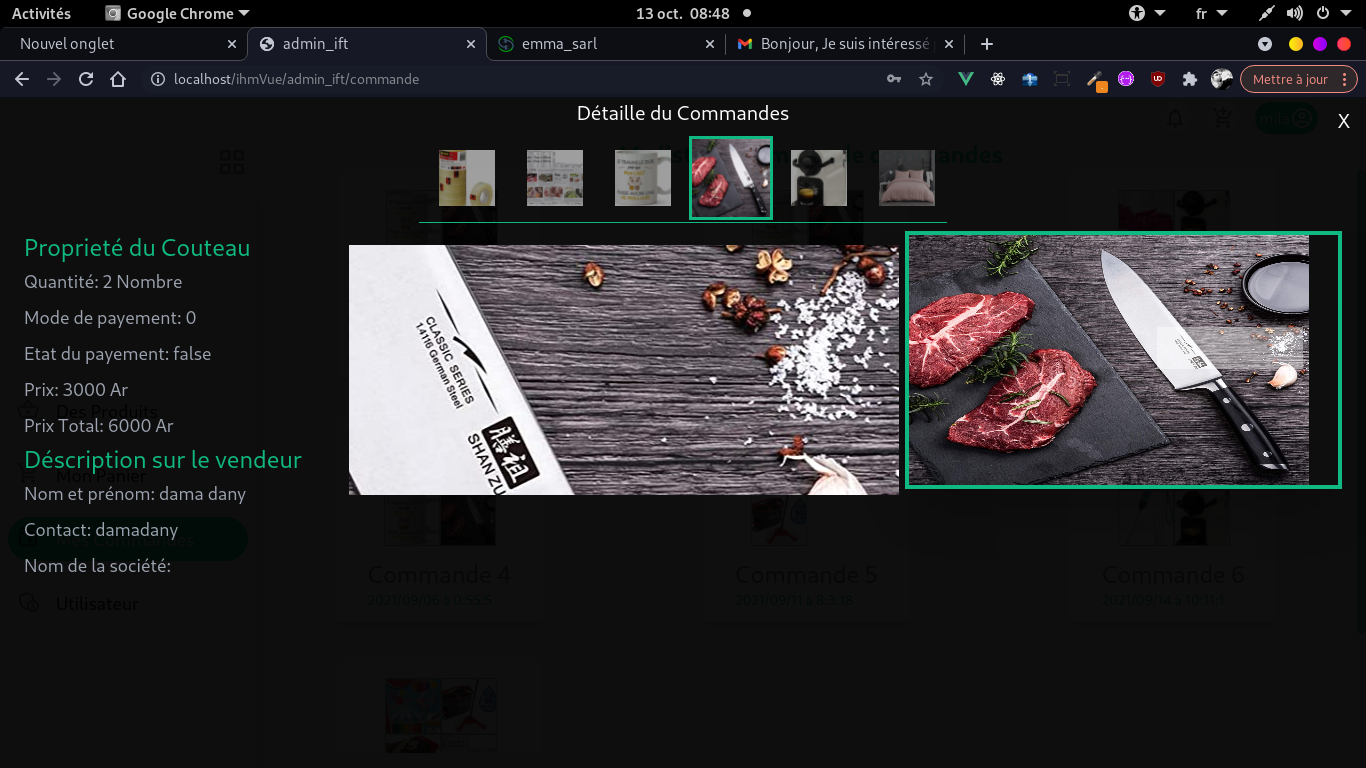Click the heading "Proprieté du Couteau"

[137, 248]
